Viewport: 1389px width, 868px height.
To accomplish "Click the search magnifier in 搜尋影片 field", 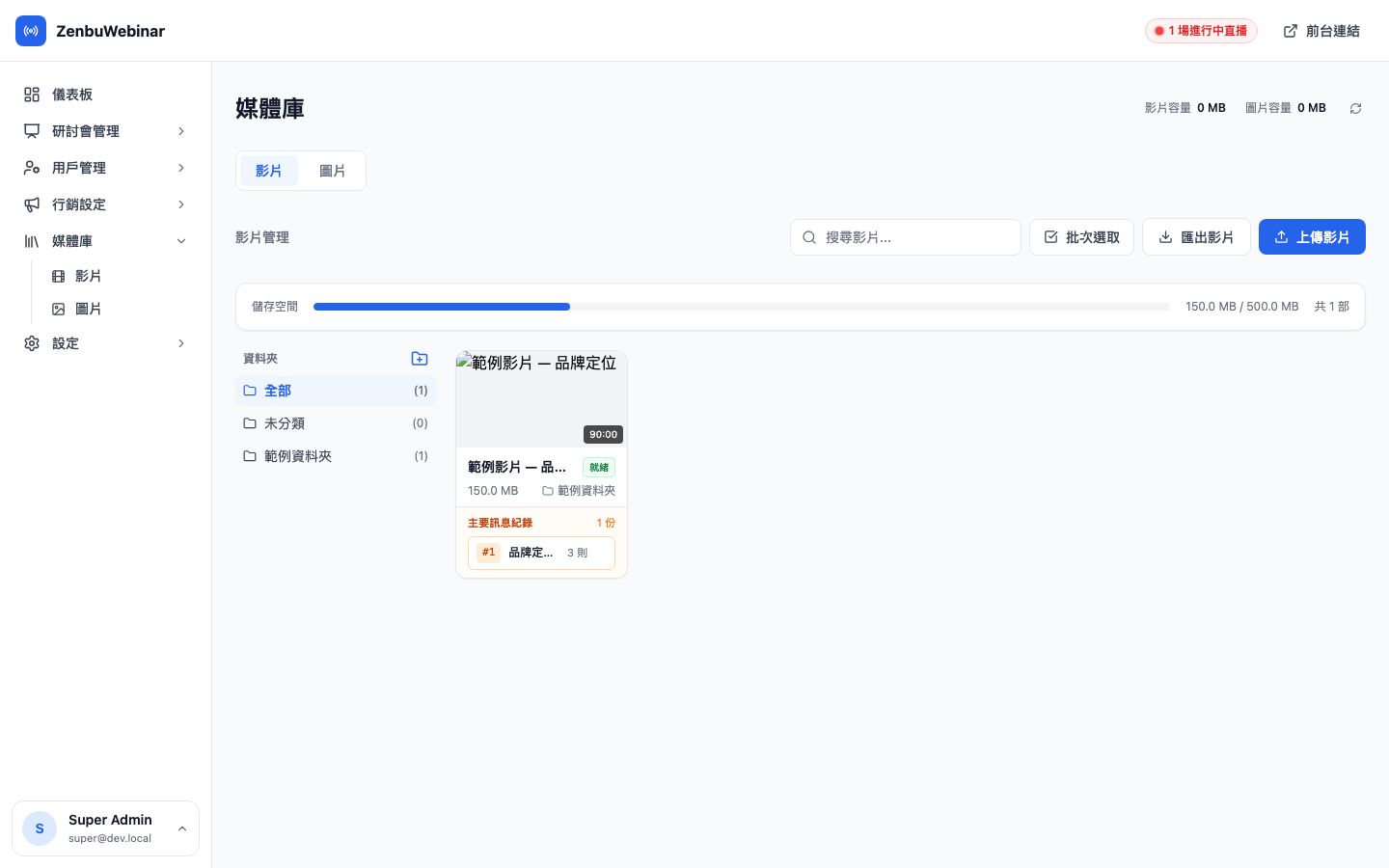I will tap(809, 237).
